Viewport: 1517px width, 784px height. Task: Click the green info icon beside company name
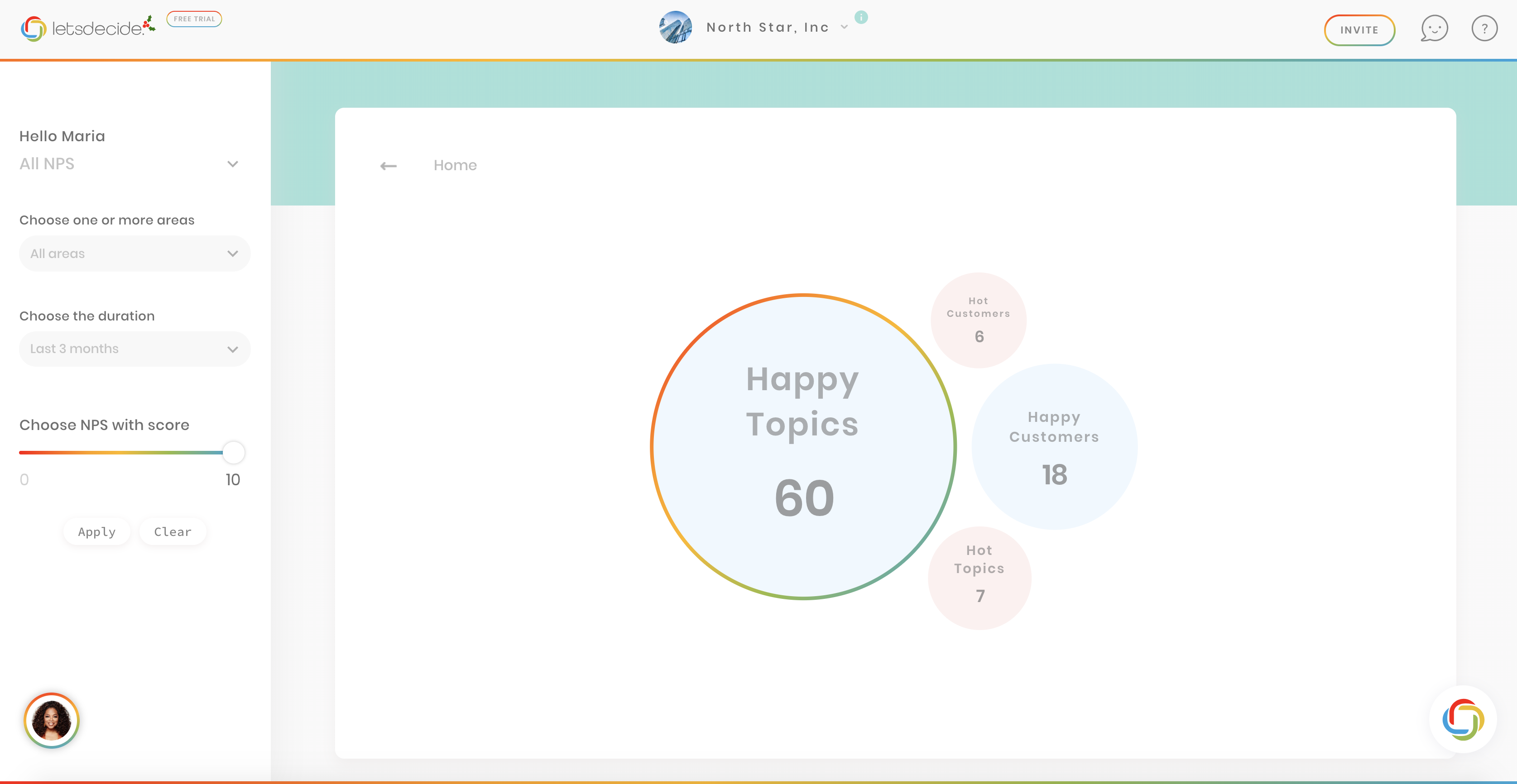861,17
